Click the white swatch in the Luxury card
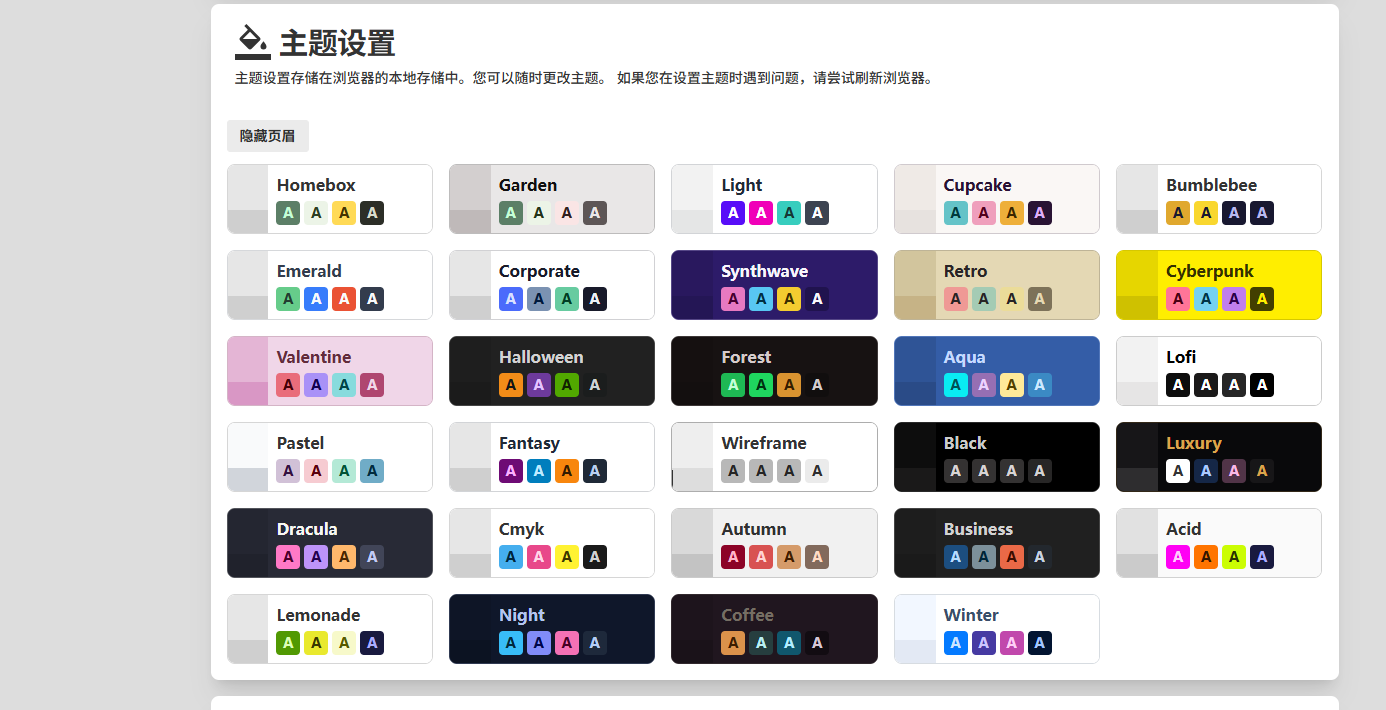This screenshot has height=710, width=1386. coord(1178,471)
